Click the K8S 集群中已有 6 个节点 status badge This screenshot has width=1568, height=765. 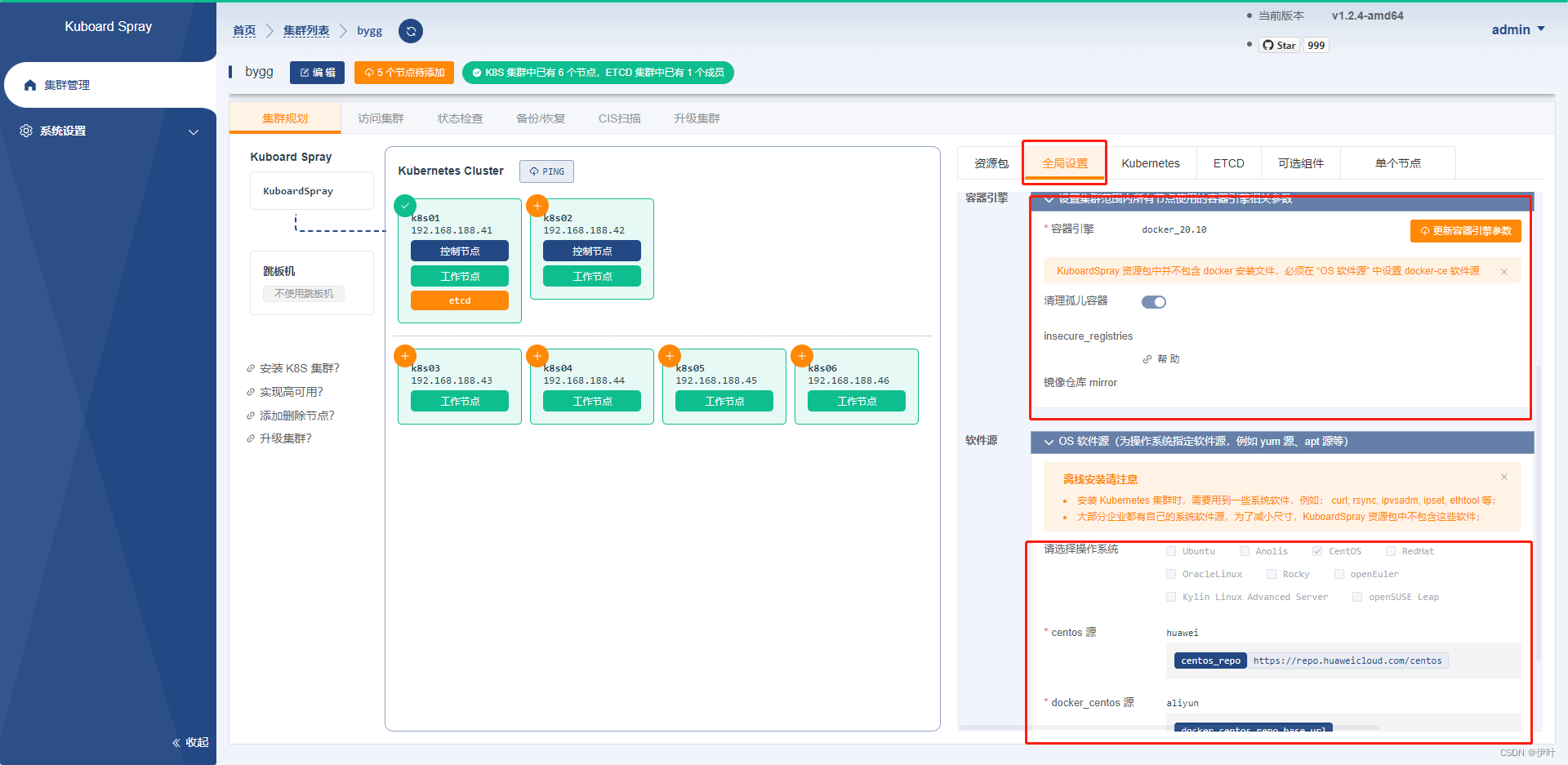pyautogui.click(x=598, y=73)
